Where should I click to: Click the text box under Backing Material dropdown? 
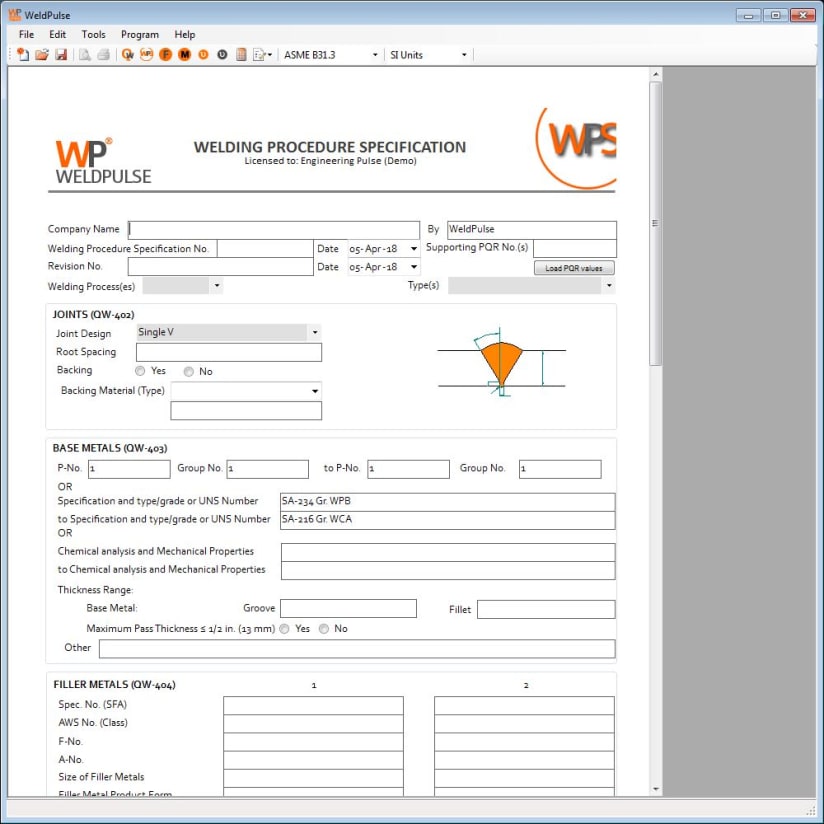(246, 410)
